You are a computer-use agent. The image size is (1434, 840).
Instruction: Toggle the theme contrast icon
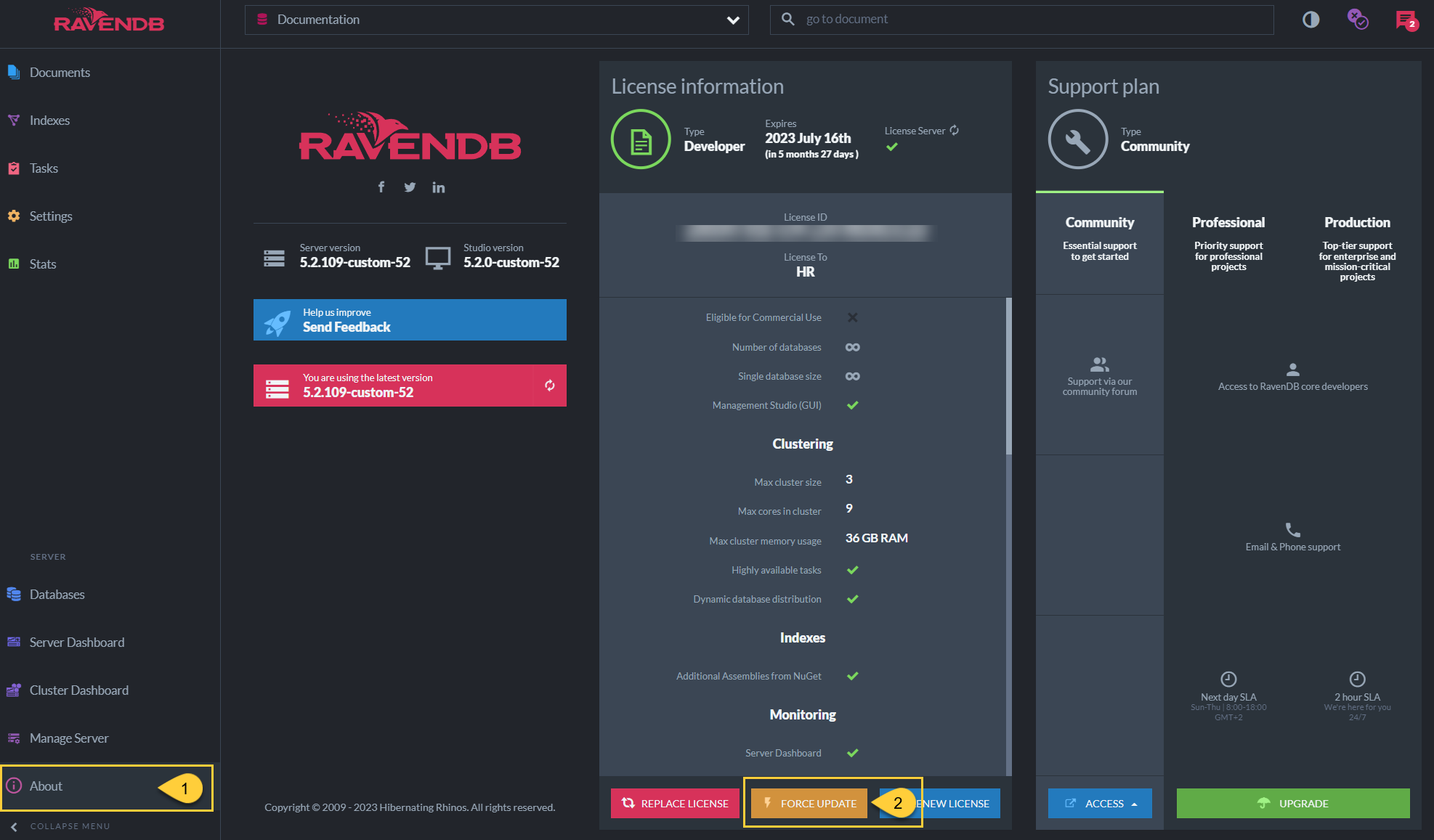tap(1311, 20)
